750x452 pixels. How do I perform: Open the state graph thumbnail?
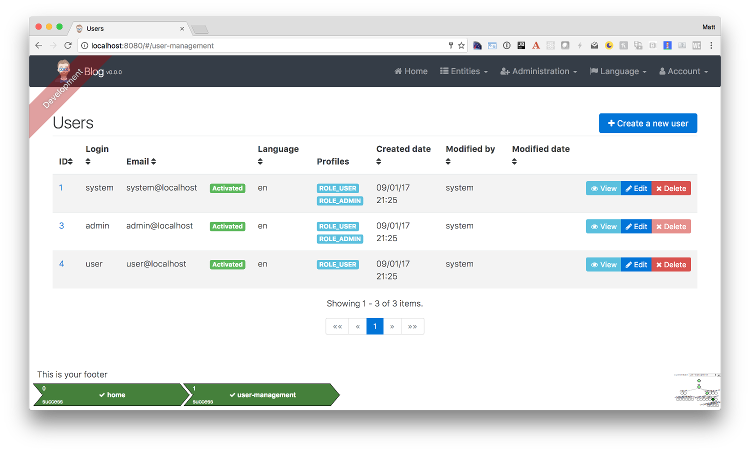coord(697,390)
